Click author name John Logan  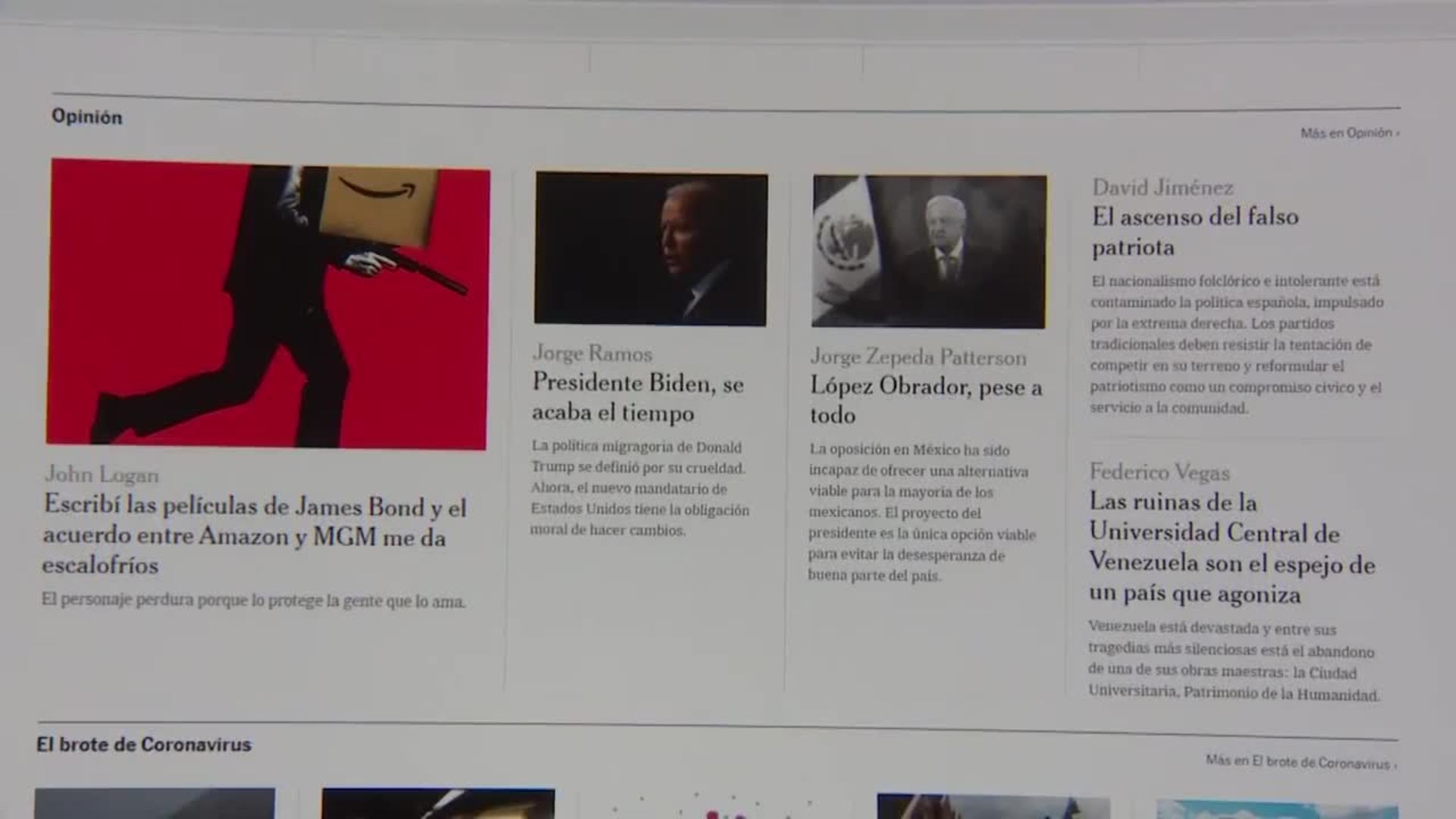coord(102,475)
